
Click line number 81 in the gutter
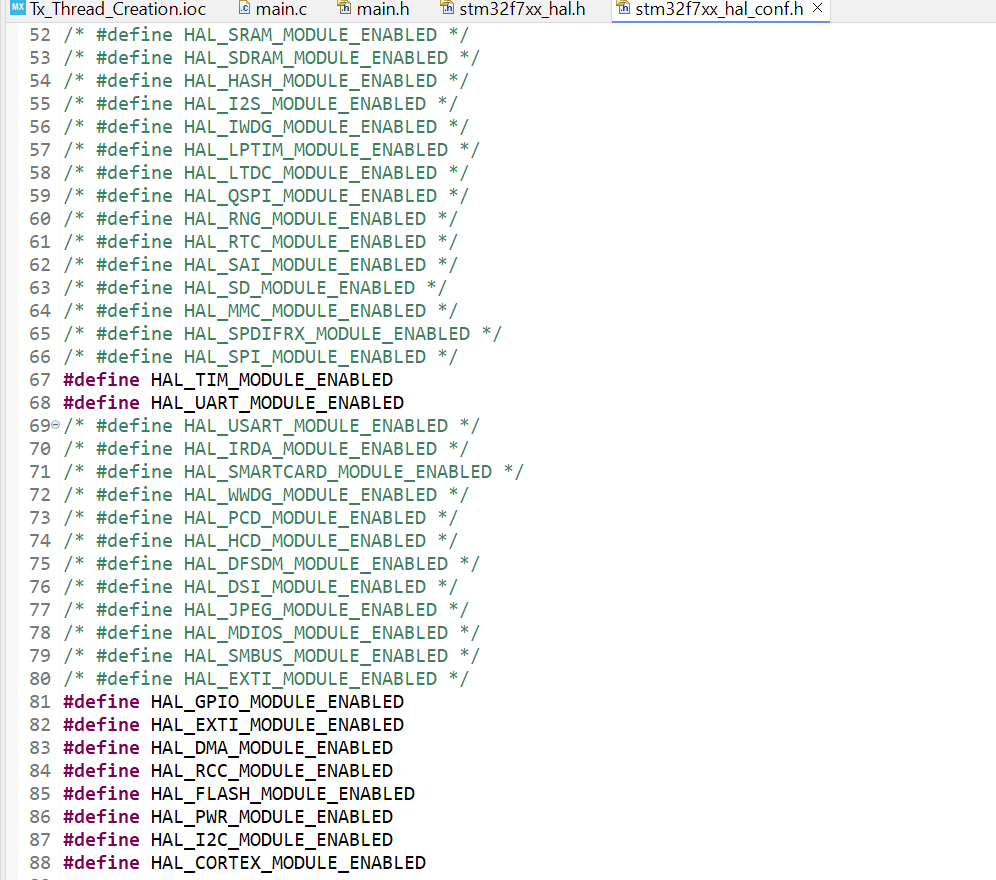pos(40,702)
